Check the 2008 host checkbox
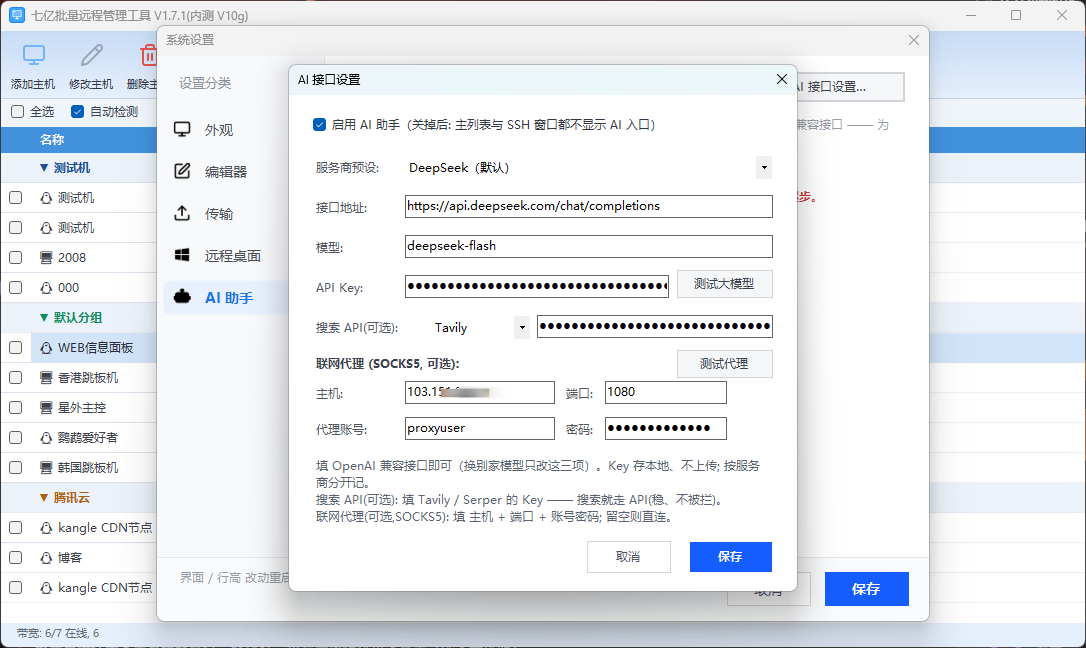Image resolution: width=1086 pixels, height=648 pixels. [15, 258]
